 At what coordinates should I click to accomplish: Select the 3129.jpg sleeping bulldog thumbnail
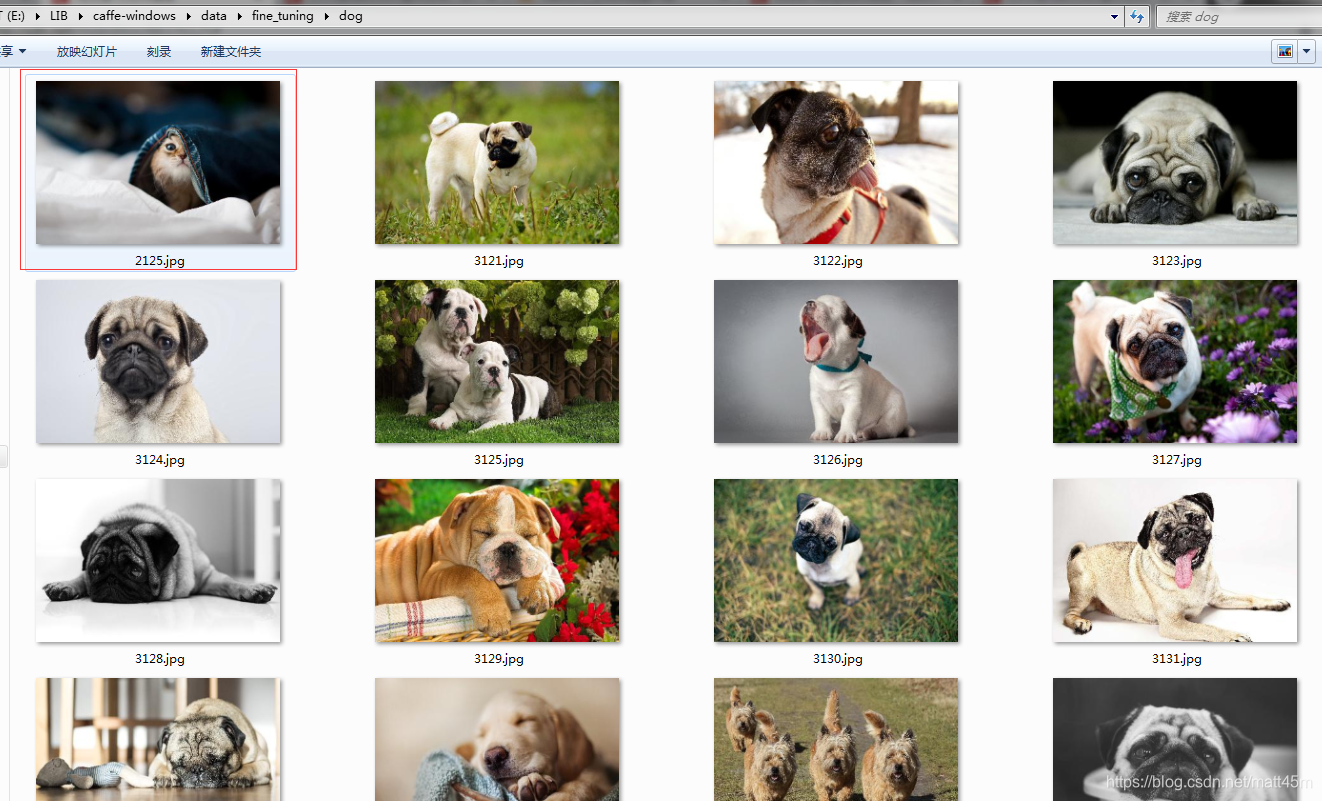coord(497,560)
